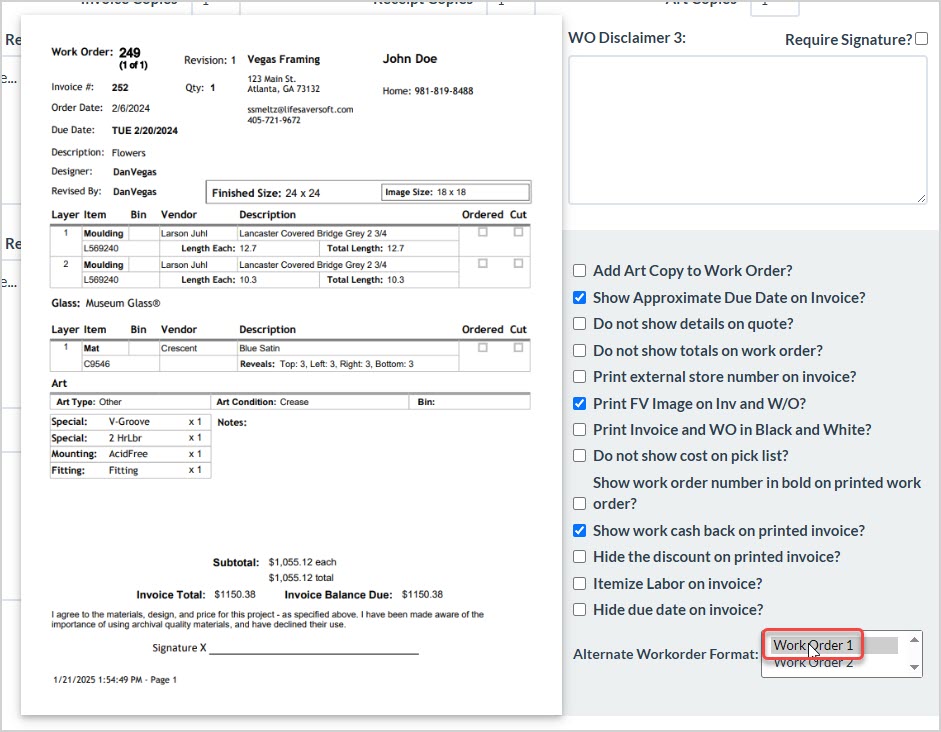Enable "Print external store number on invoice?"
Viewport: 941px width, 732px height.
(579, 376)
